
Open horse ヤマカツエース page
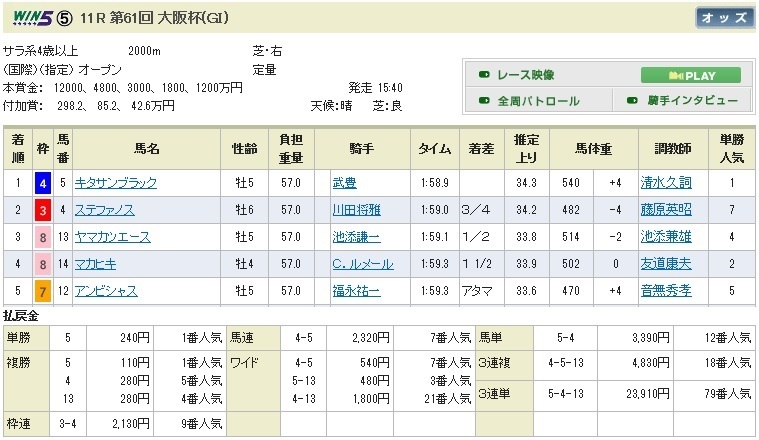112,237
